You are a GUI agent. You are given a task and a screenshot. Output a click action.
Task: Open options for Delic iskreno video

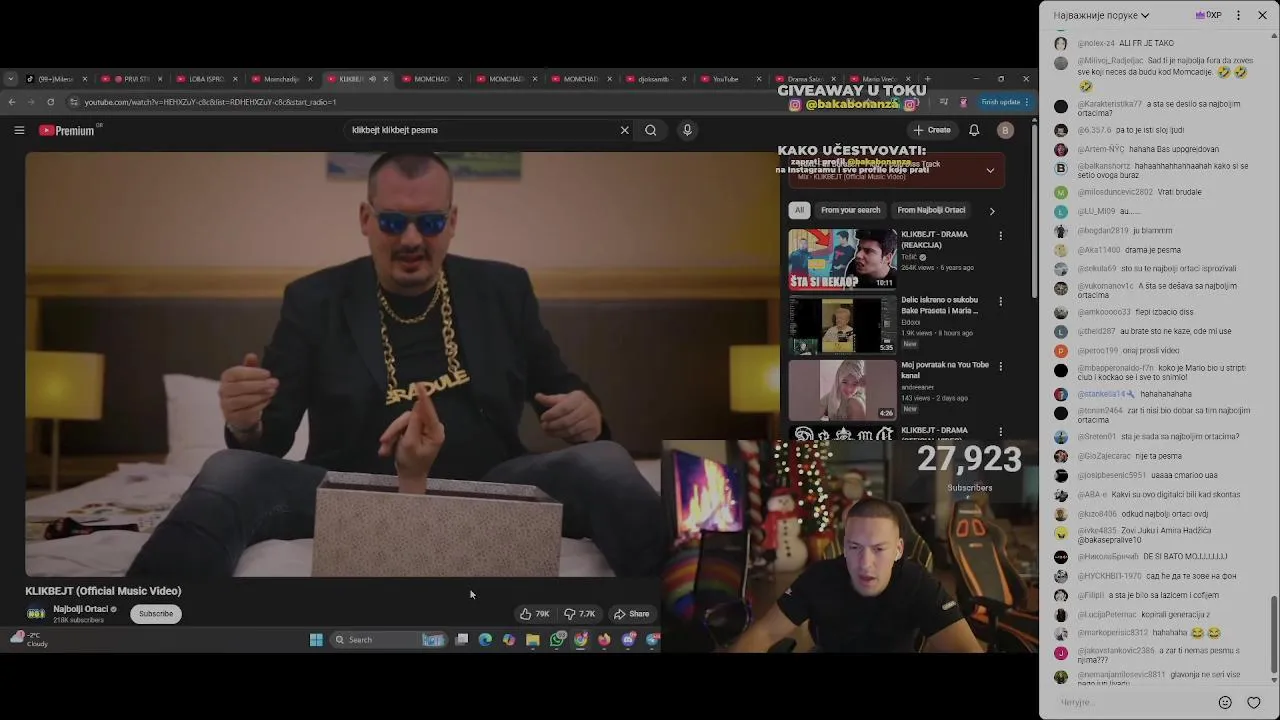point(1000,301)
